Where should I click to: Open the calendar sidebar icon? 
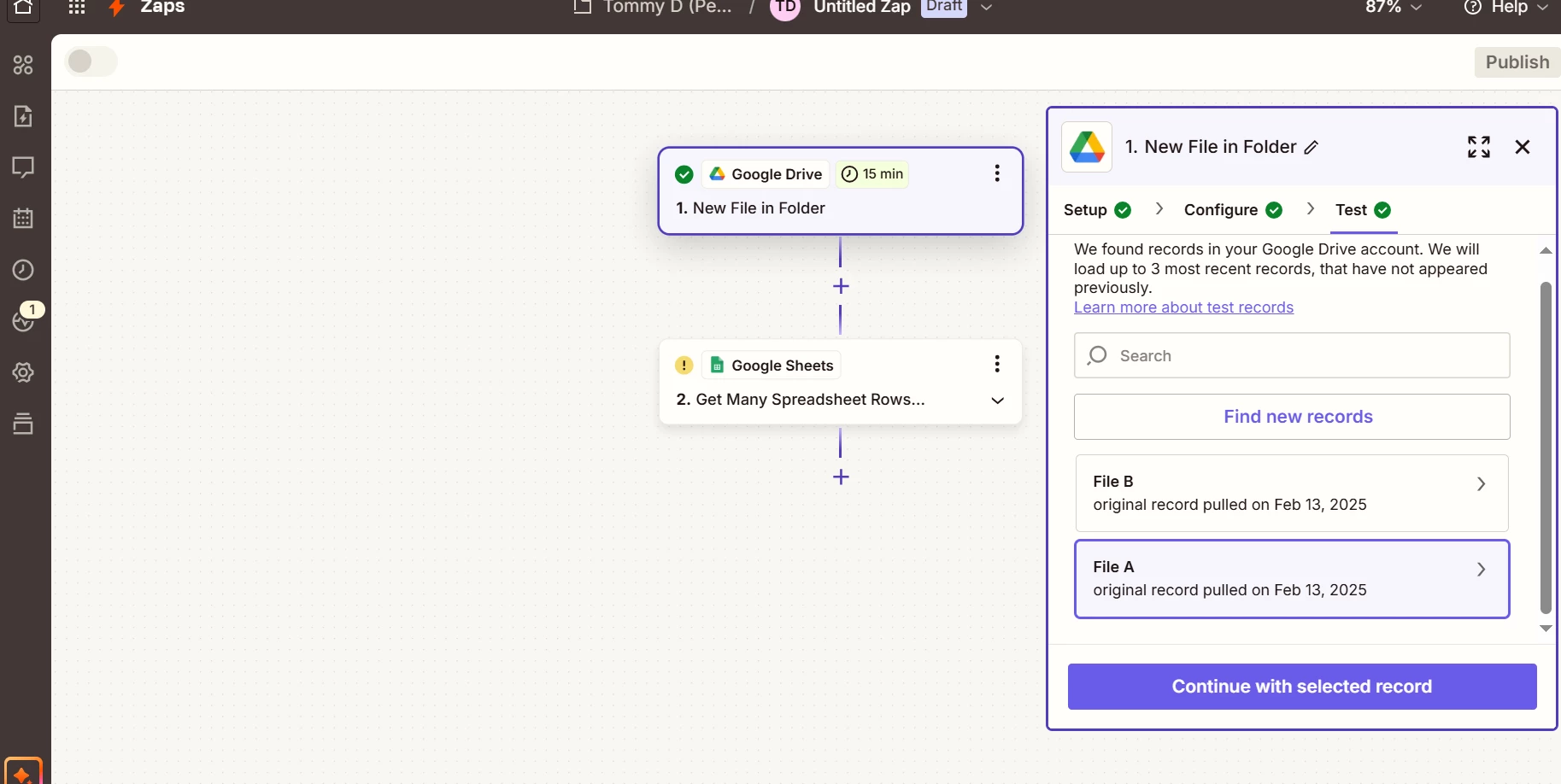23,219
